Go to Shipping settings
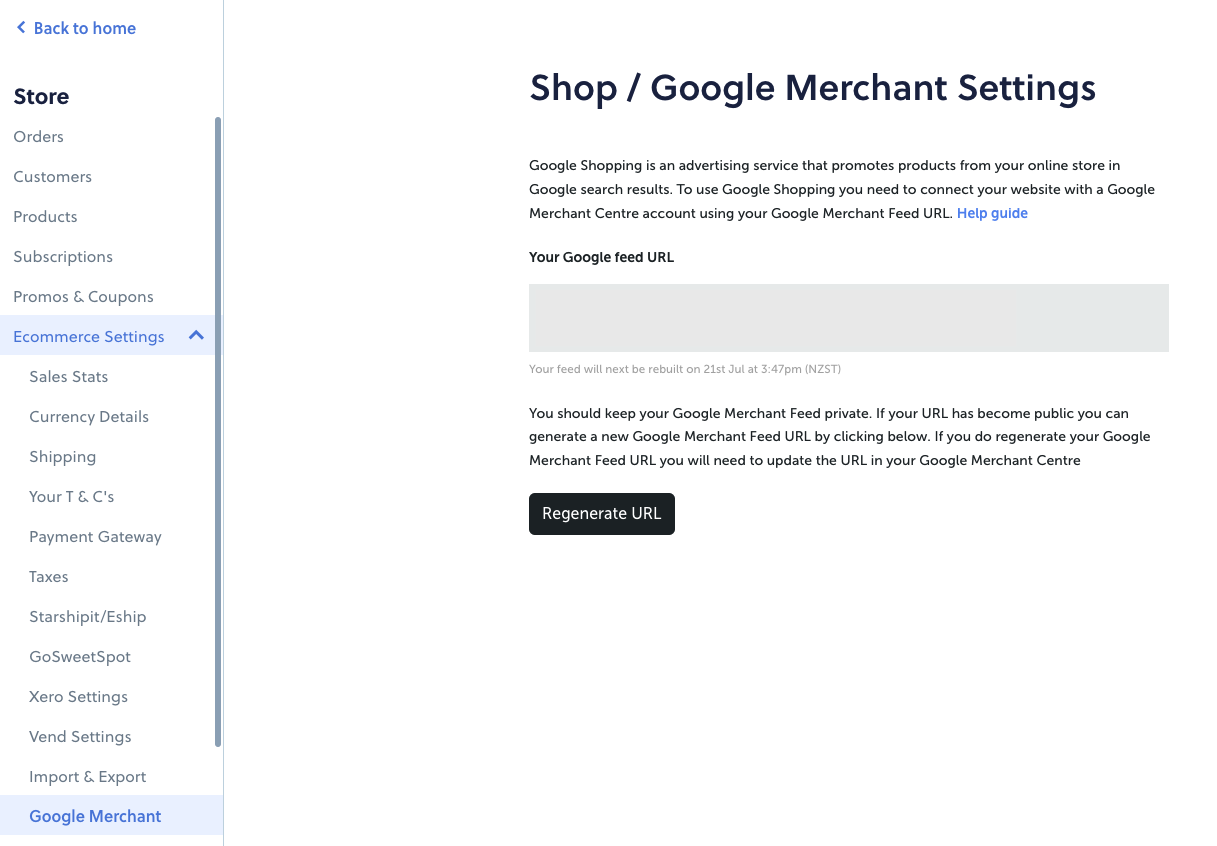Screen dimensions: 1217x846 coord(63,457)
